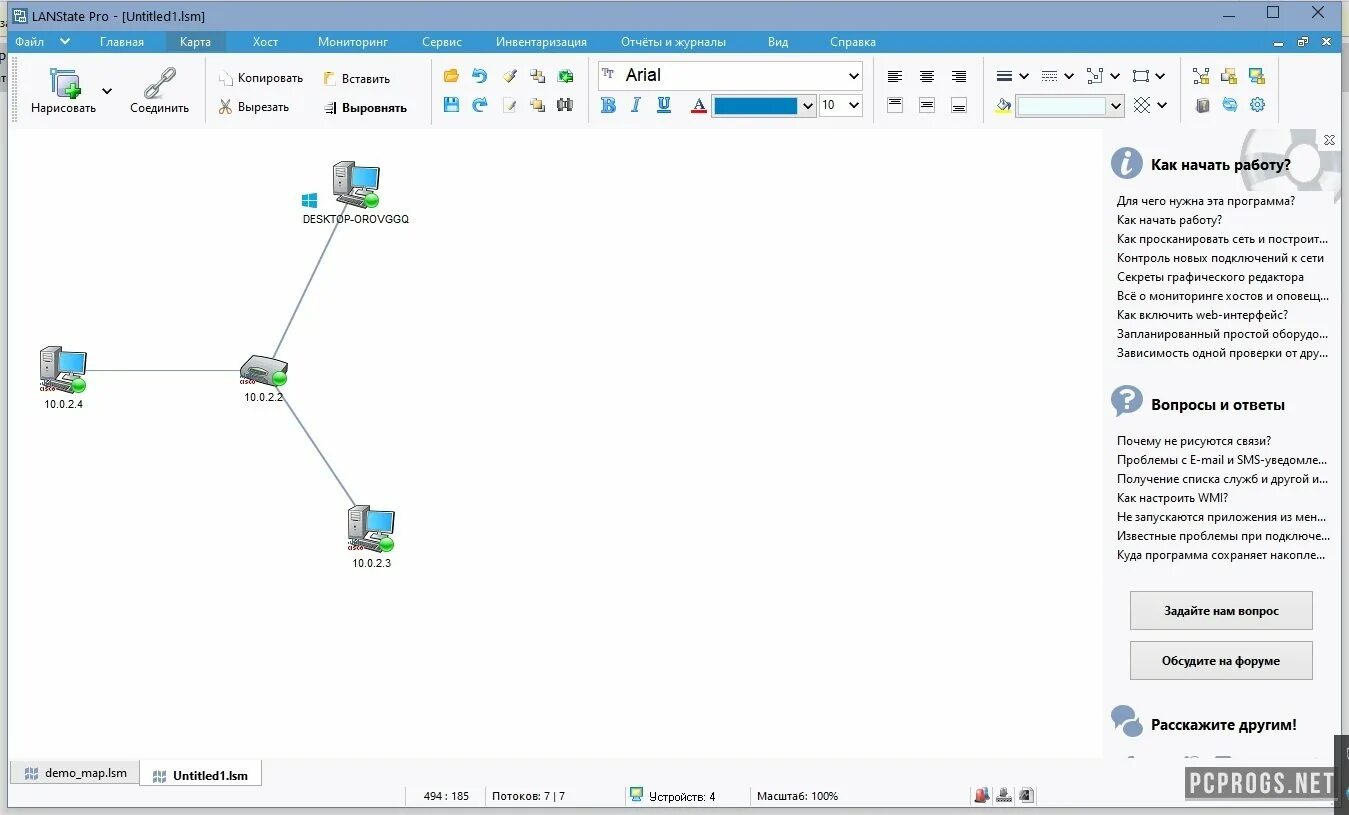Open the Справка ribbon tab
The height and width of the screenshot is (815, 1349).
853,42
